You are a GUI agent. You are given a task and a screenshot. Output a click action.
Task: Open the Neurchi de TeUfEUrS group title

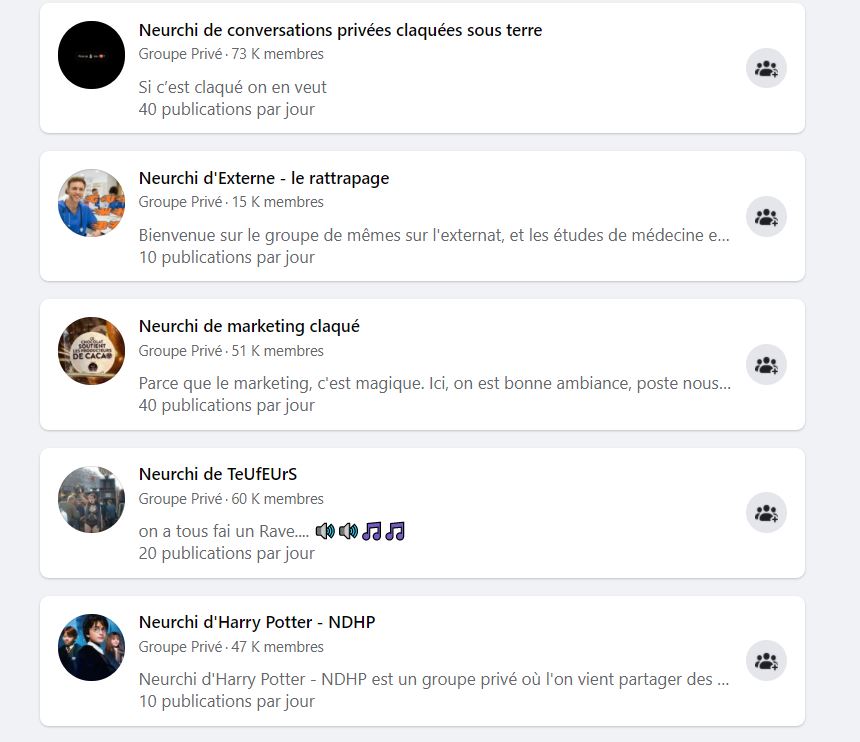coord(218,474)
